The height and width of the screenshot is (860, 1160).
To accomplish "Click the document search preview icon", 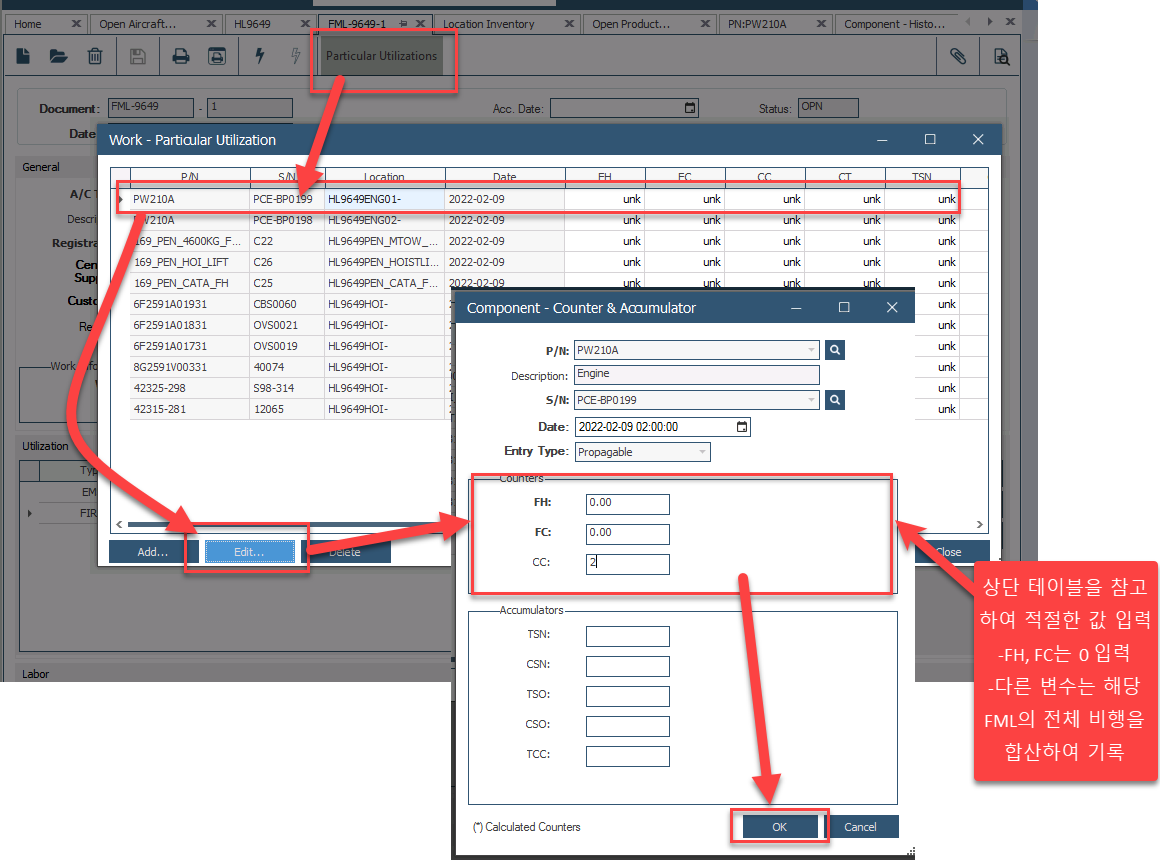I will (1001, 57).
